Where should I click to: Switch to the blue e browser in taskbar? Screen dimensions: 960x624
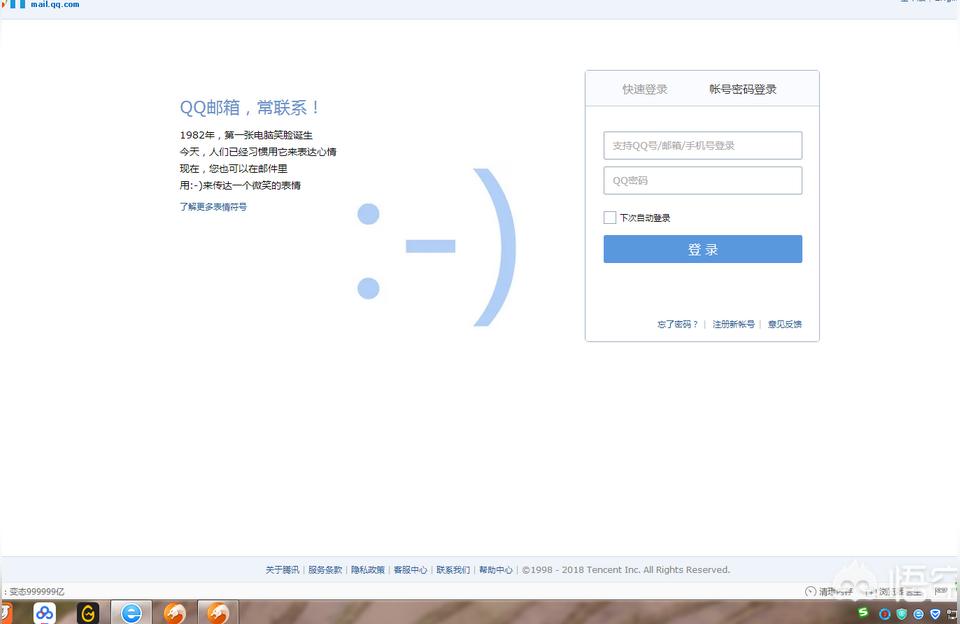point(131,612)
